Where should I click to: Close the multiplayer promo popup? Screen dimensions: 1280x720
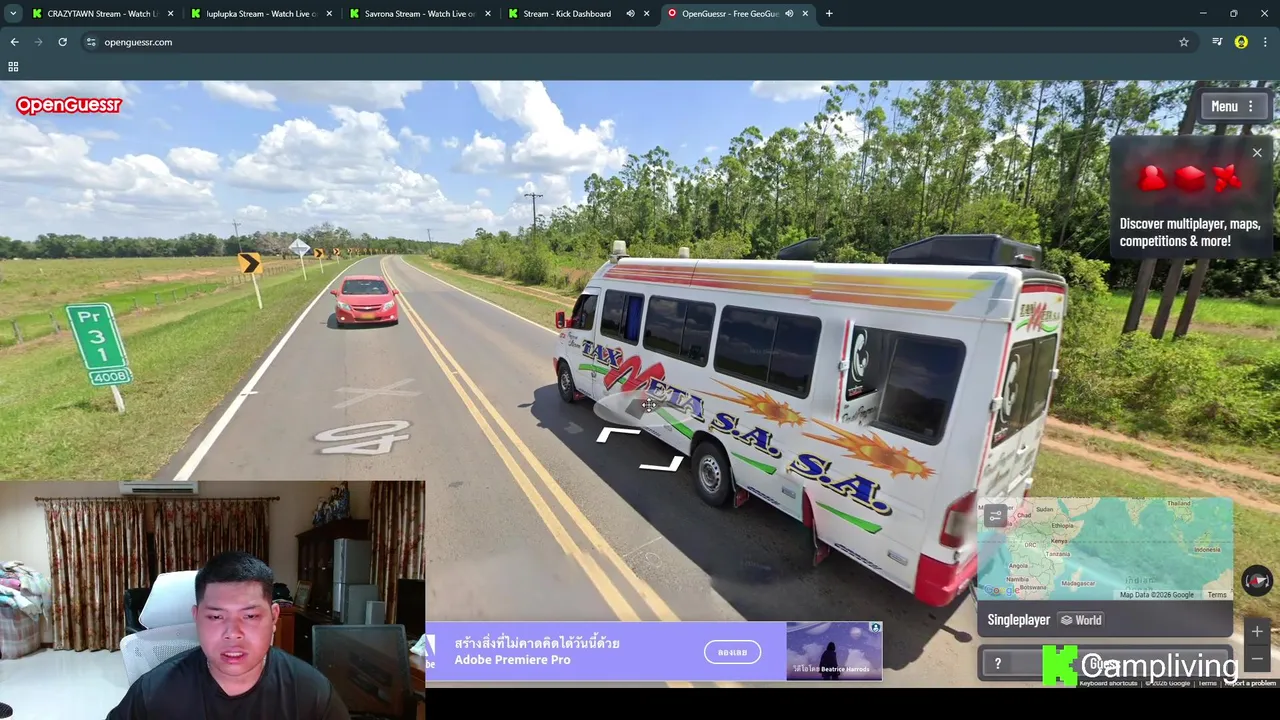pyautogui.click(x=1257, y=153)
